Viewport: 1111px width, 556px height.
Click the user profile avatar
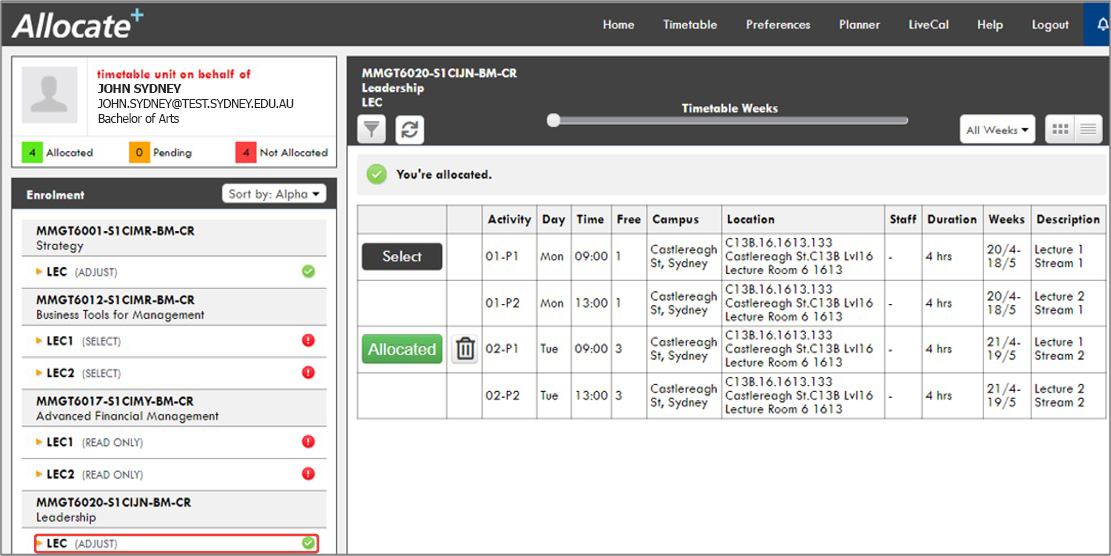pyautogui.click(x=50, y=95)
